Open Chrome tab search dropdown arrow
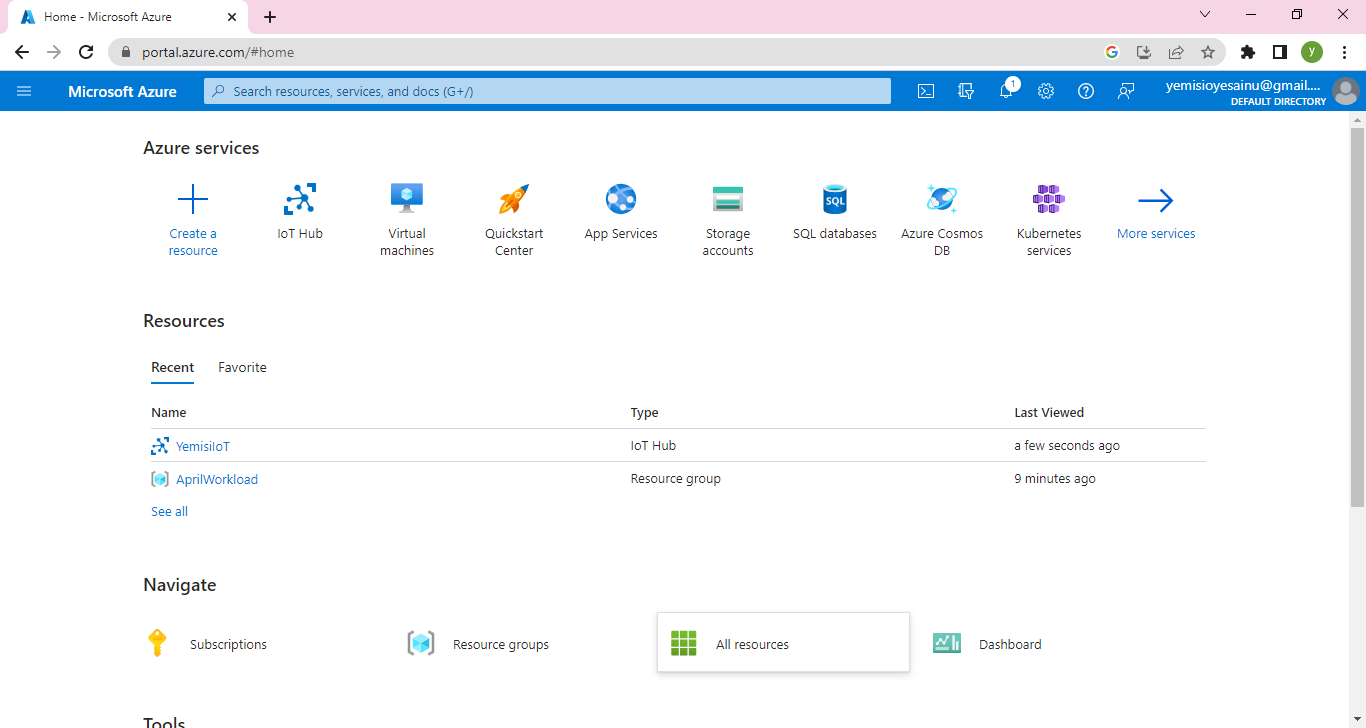1366x728 pixels. (1205, 15)
